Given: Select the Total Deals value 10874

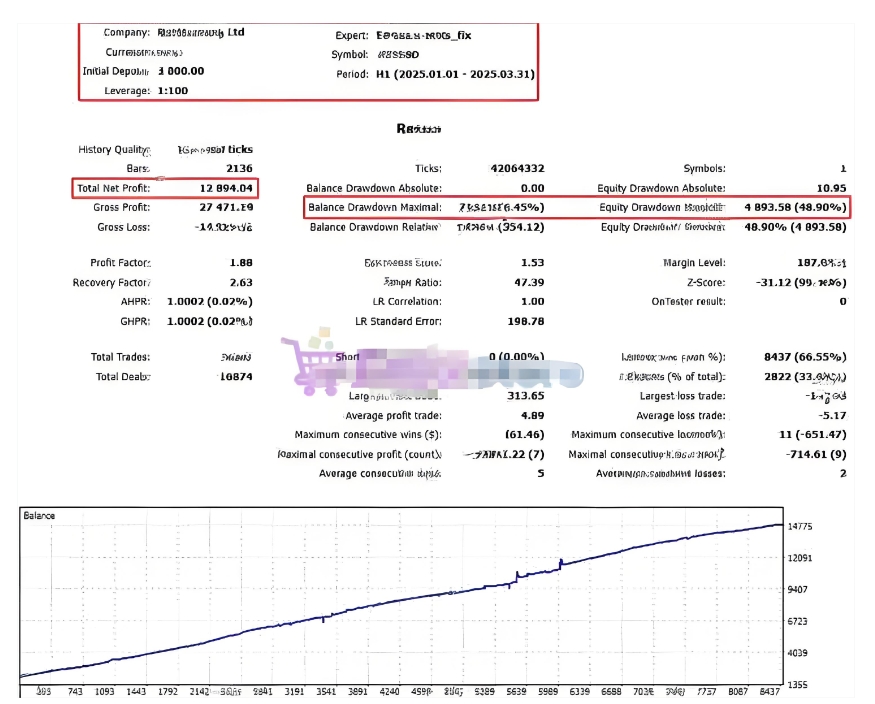Looking at the screenshot, I should tap(236, 377).
